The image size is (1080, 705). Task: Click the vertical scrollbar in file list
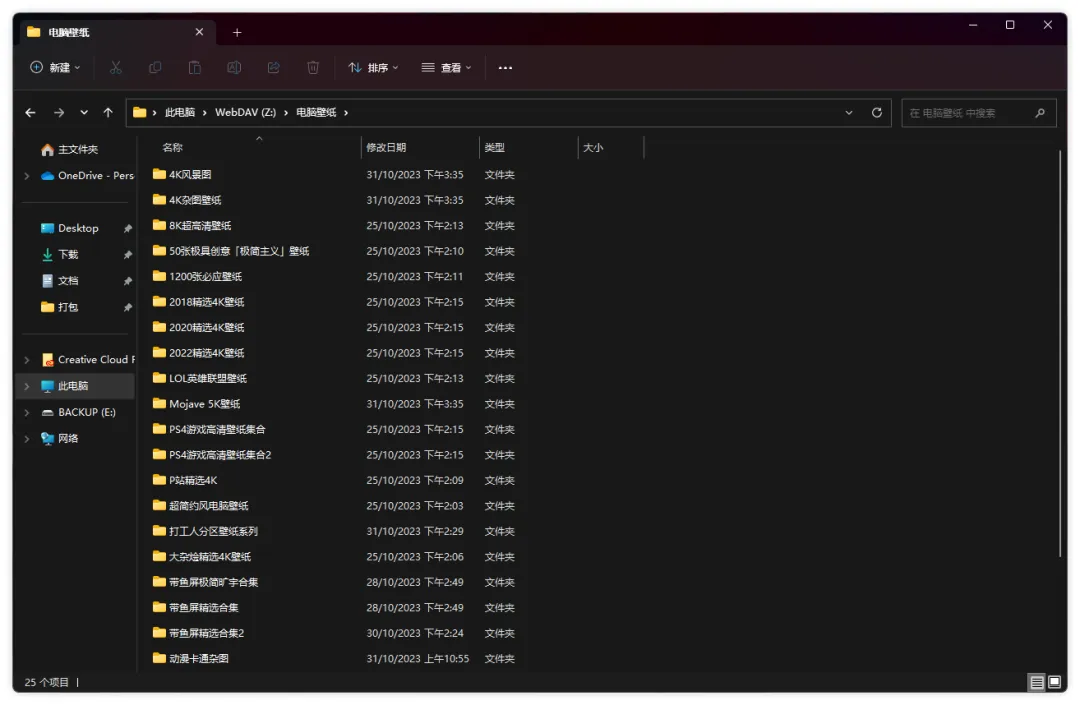click(1061, 350)
